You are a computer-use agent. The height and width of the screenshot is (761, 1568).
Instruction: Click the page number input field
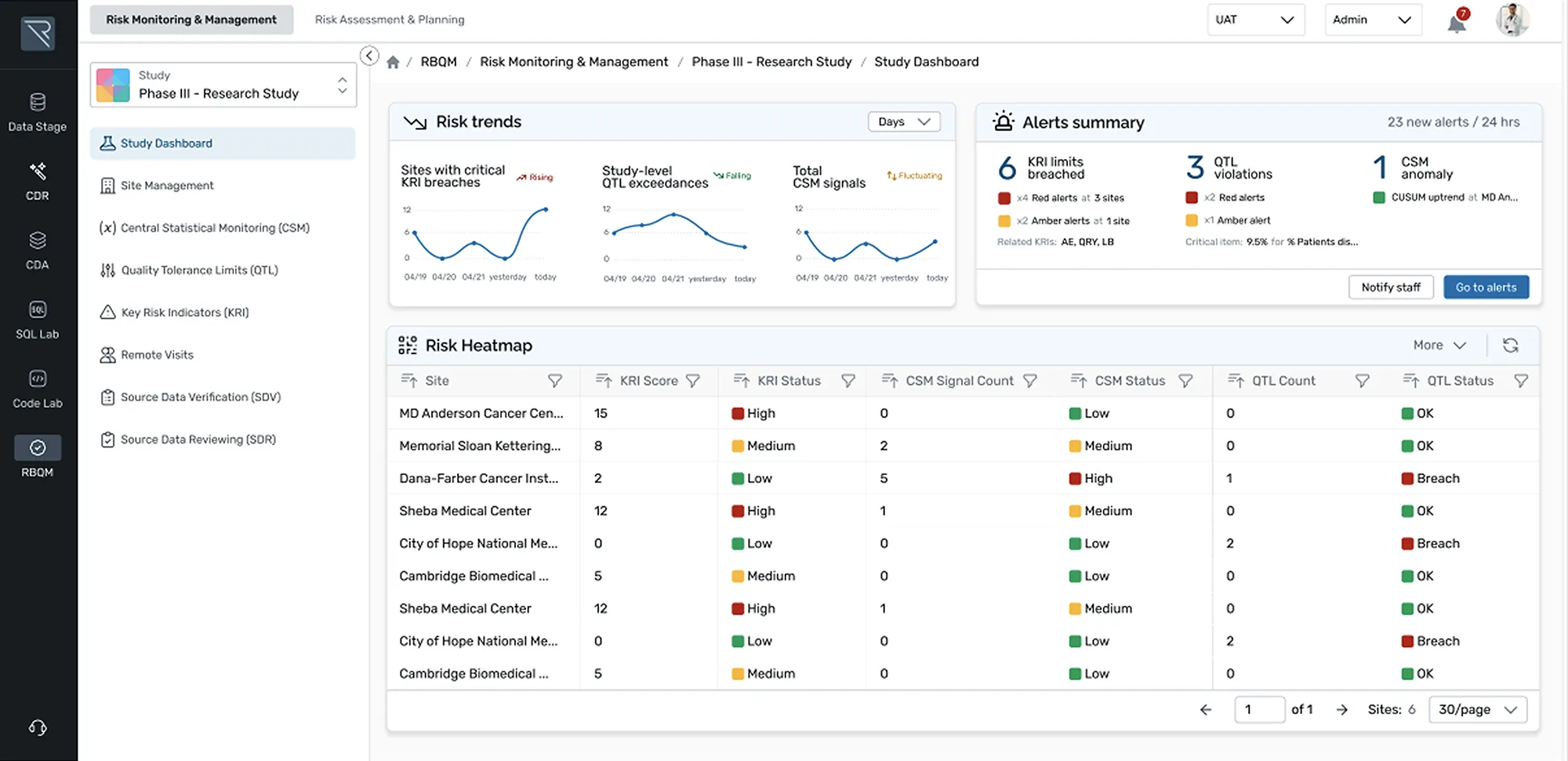click(1259, 709)
